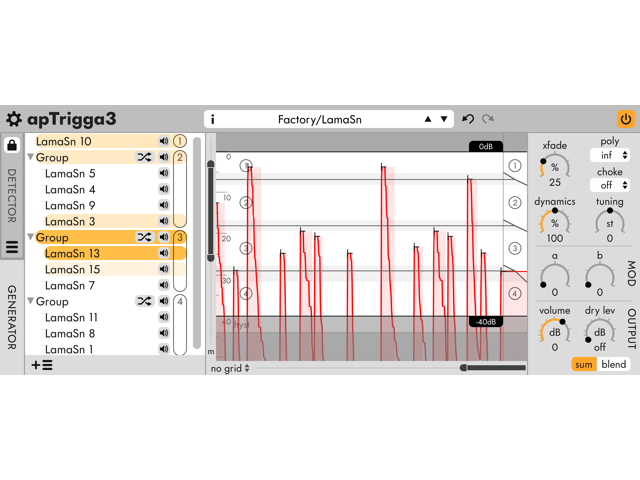The width and height of the screenshot is (640, 480).
Task: Load the previous preset with the up arrow
Action: pyautogui.click(x=428, y=119)
